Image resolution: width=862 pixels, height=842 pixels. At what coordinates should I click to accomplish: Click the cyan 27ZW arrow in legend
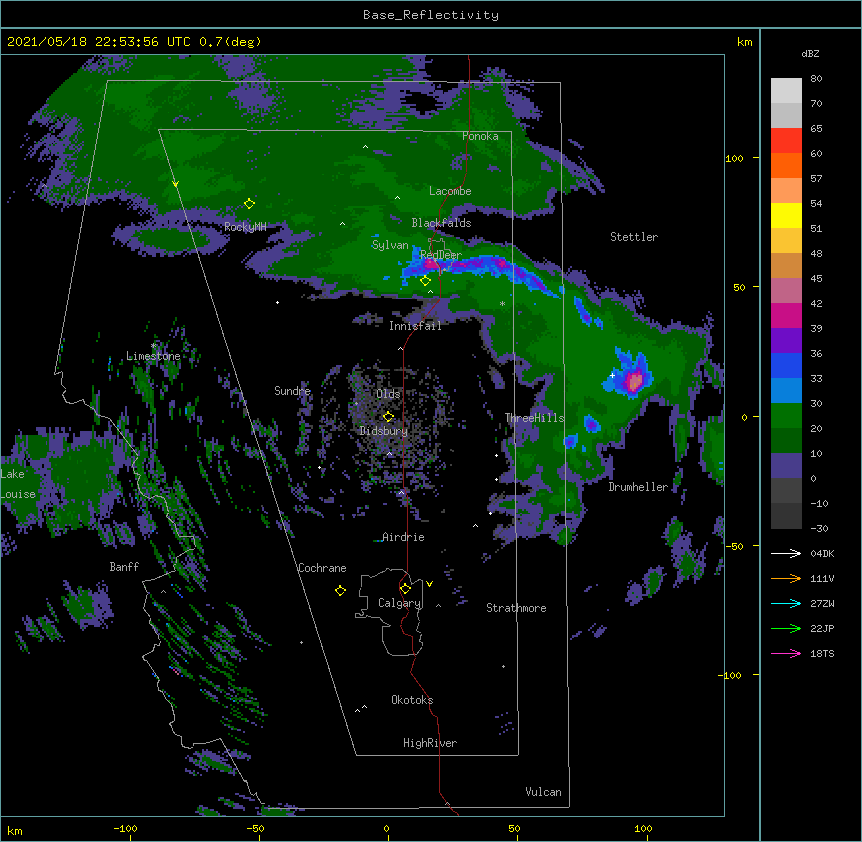(786, 603)
